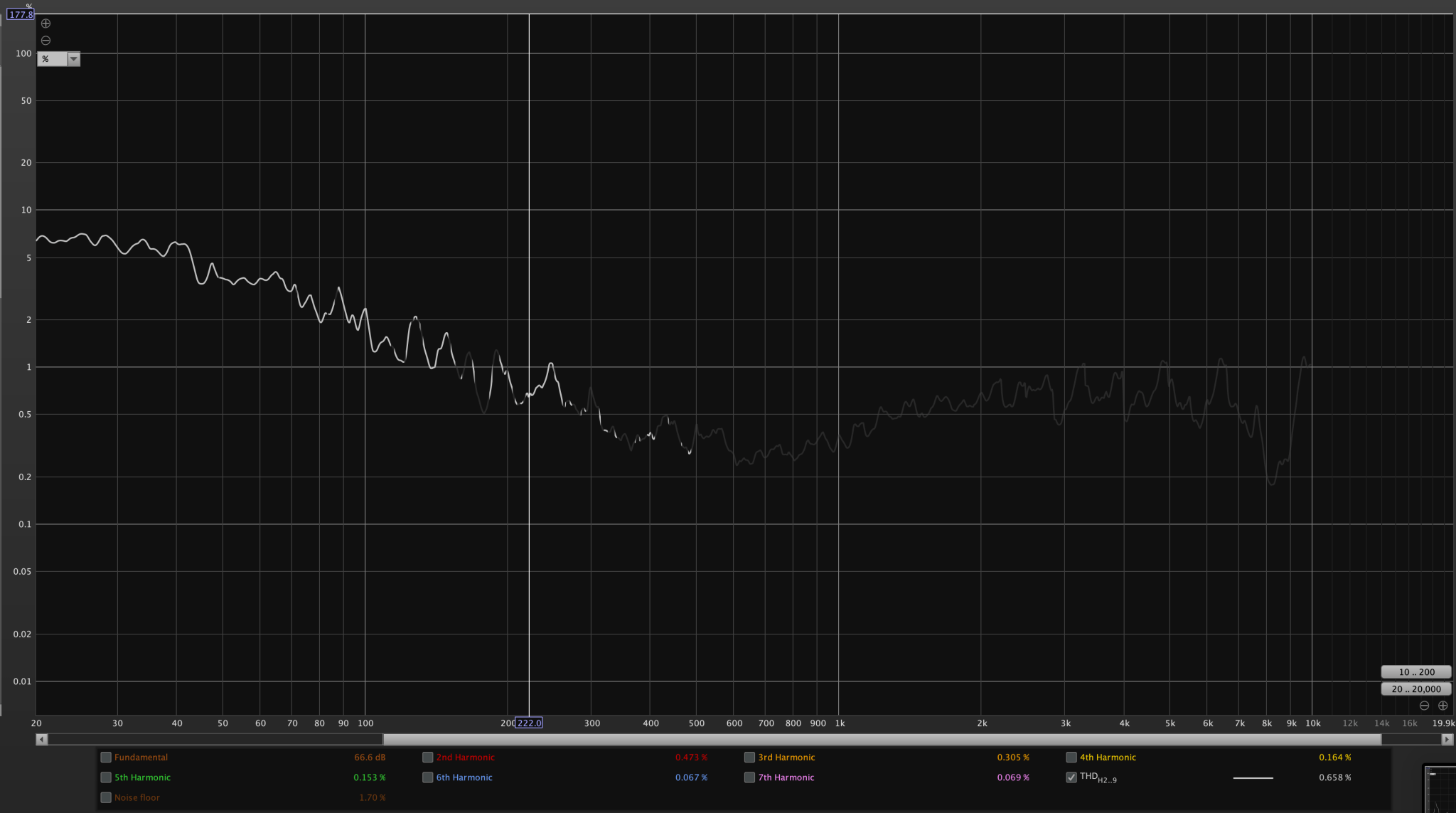Click the horizontal scrollbar thumb
Viewport: 1456px width, 813px height.
[x=882, y=740]
